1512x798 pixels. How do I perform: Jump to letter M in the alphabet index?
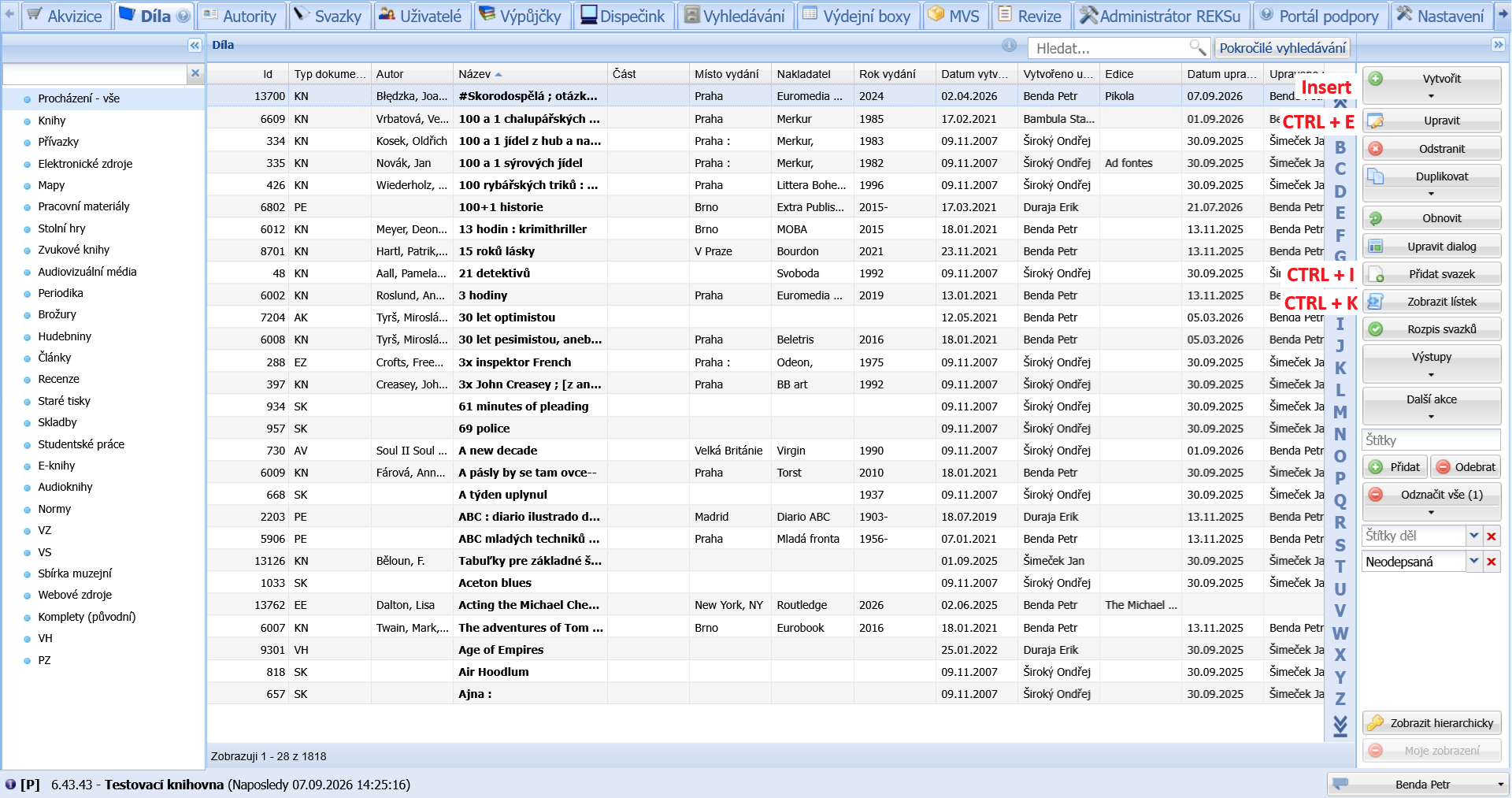(x=1340, y=412)
